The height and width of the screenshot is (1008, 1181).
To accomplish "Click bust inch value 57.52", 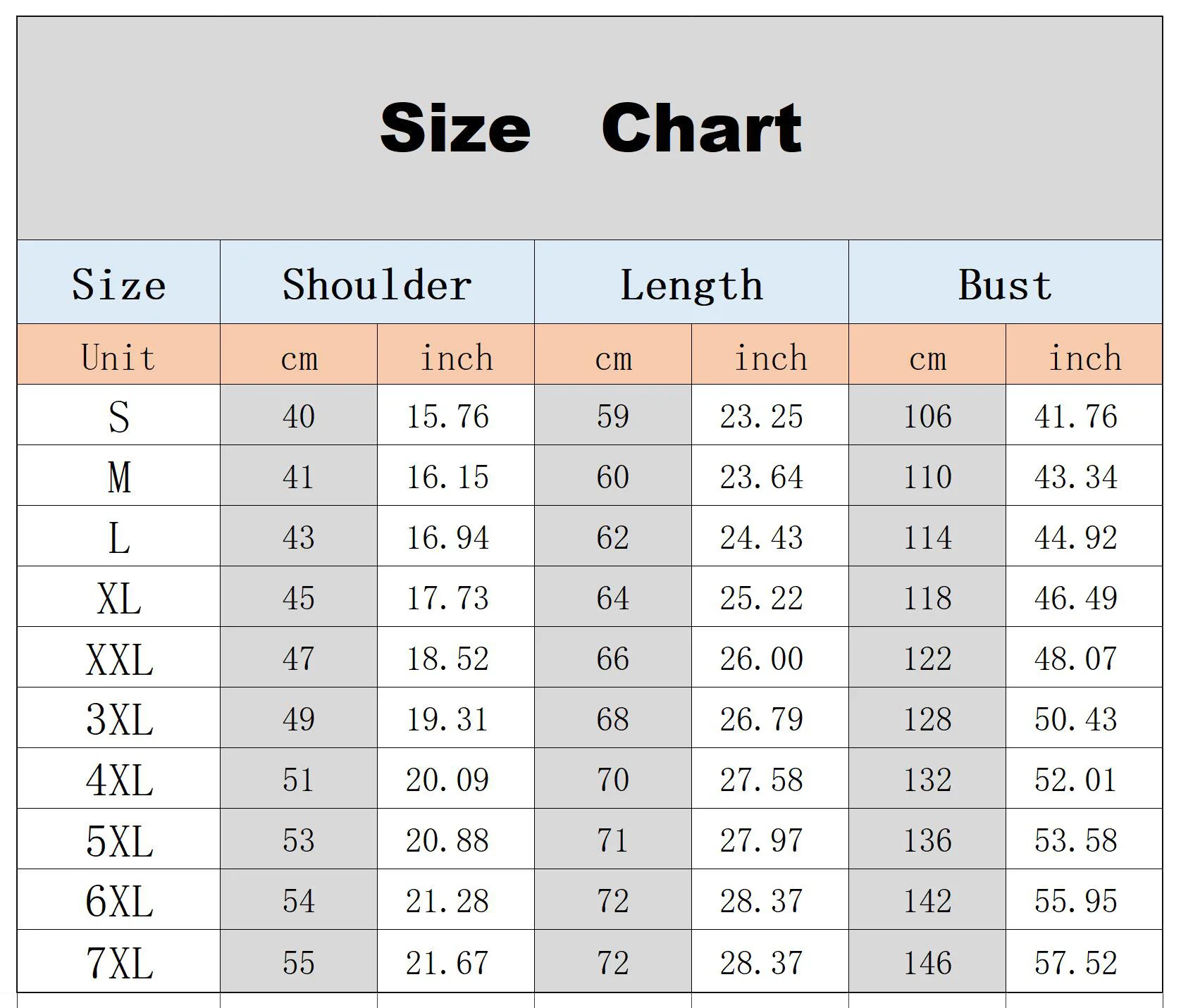I will (1076, 963).
